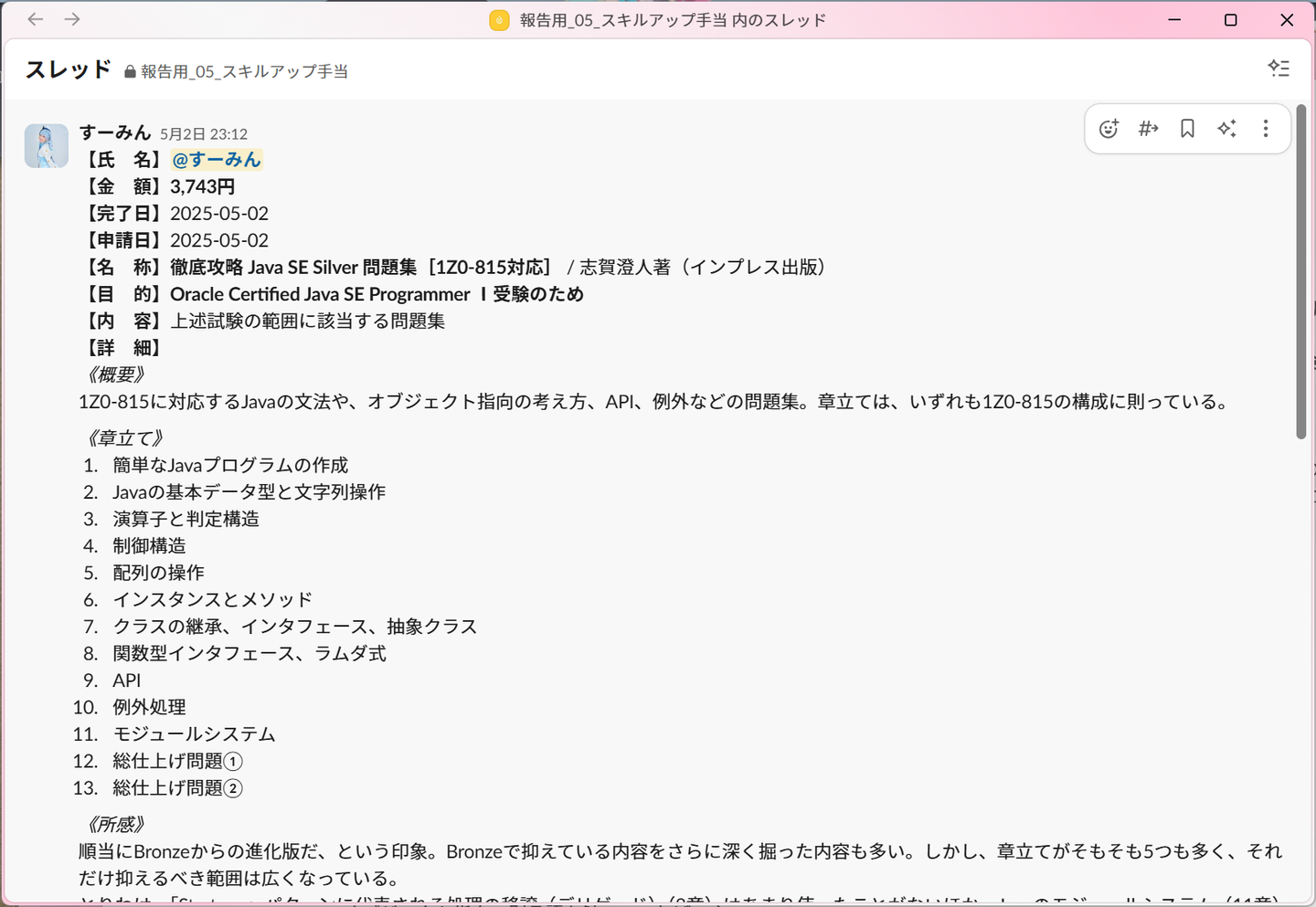Viewport: 1316px width, 907px height.
Task: Click list item 例外処理
Action: (149, 707)
